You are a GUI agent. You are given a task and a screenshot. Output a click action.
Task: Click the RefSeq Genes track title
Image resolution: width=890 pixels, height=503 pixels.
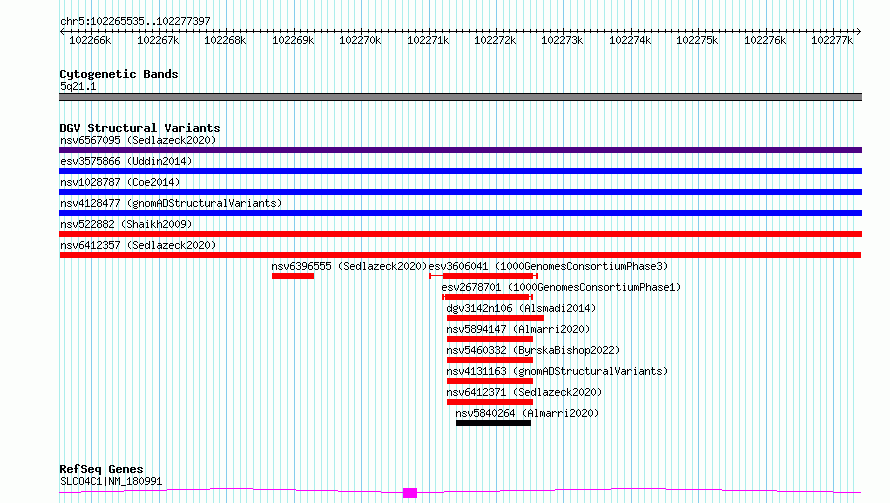[101, 469]
